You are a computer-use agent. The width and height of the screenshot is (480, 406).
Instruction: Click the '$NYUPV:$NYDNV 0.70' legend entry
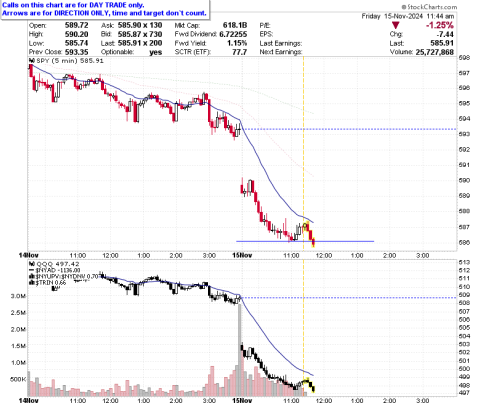[67, 276]
